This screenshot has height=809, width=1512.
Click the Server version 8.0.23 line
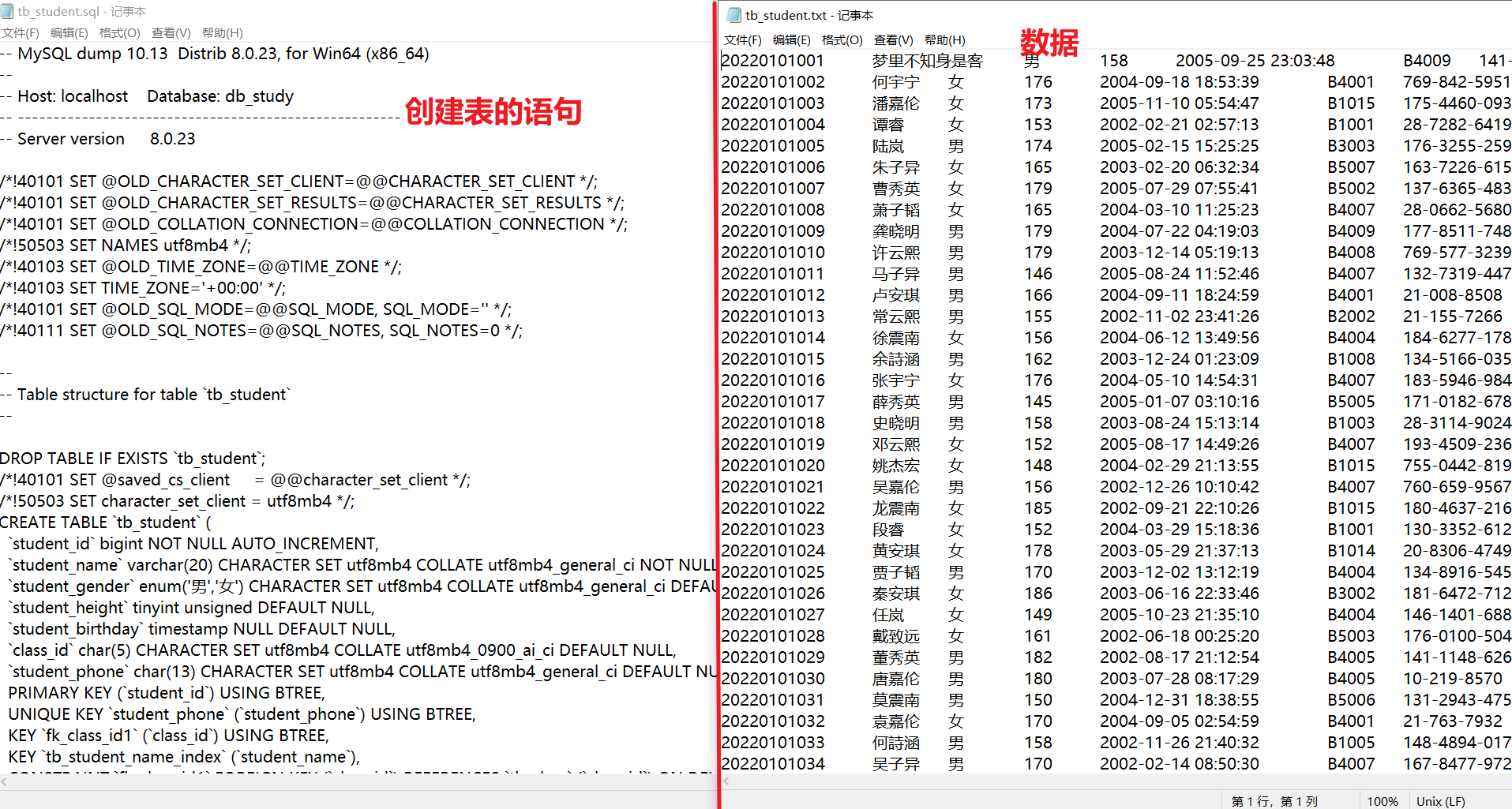click(98, 139)
